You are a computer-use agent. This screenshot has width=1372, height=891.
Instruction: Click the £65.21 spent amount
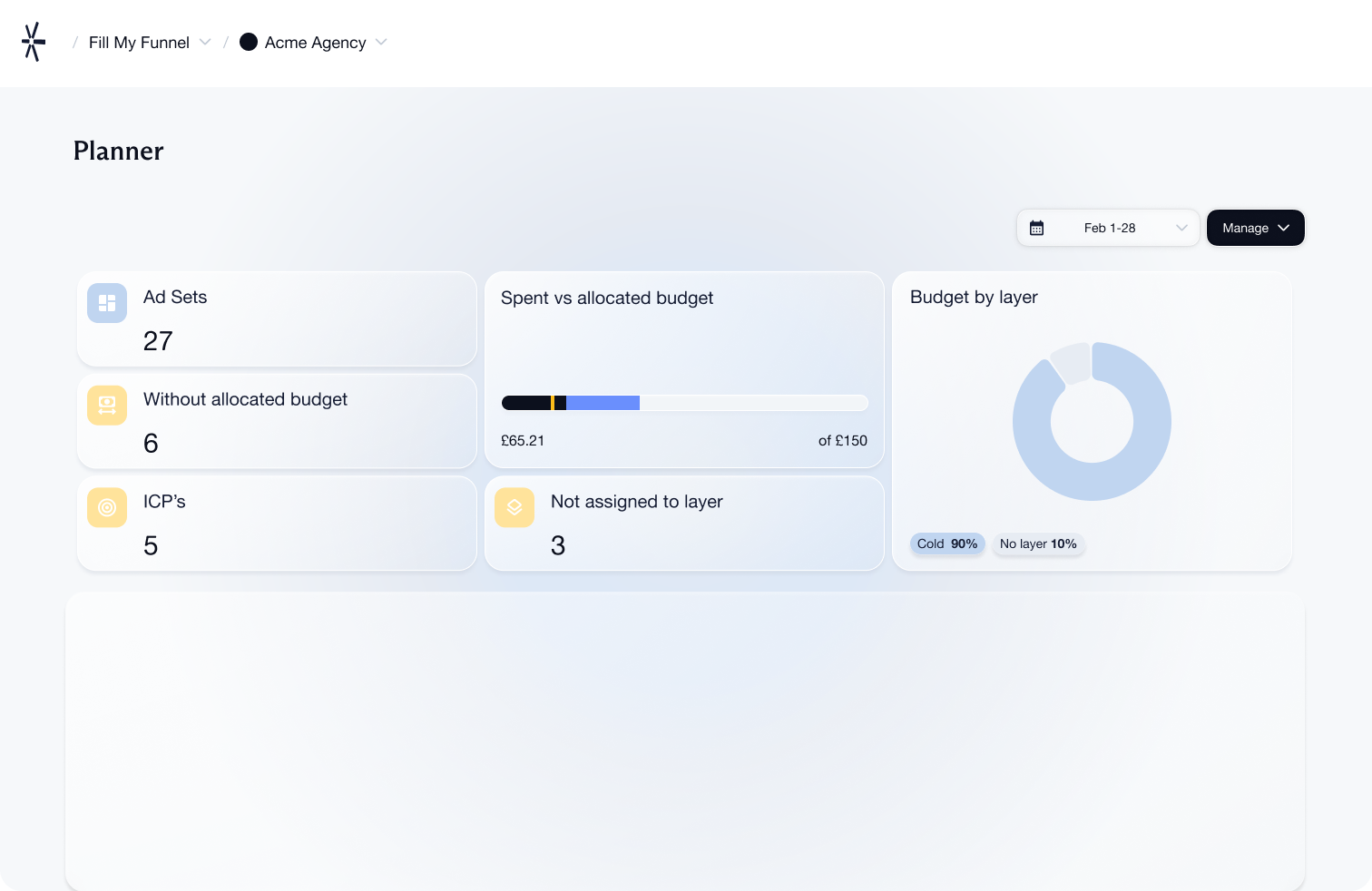click(x=523, y=441)
